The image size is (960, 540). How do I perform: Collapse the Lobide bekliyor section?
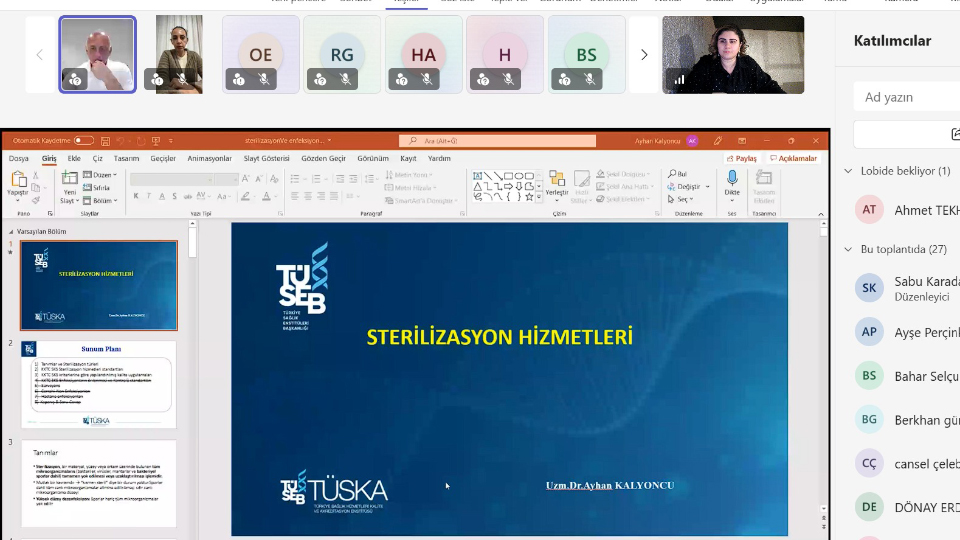coord(848,171)
